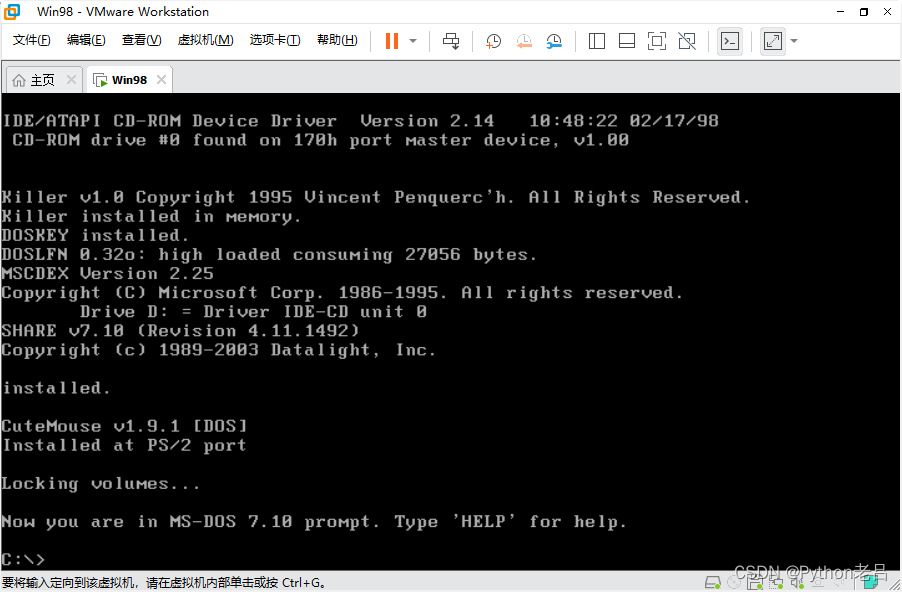
Task: Open the 编辑(E) menu
Action: [x=86, y=40]
